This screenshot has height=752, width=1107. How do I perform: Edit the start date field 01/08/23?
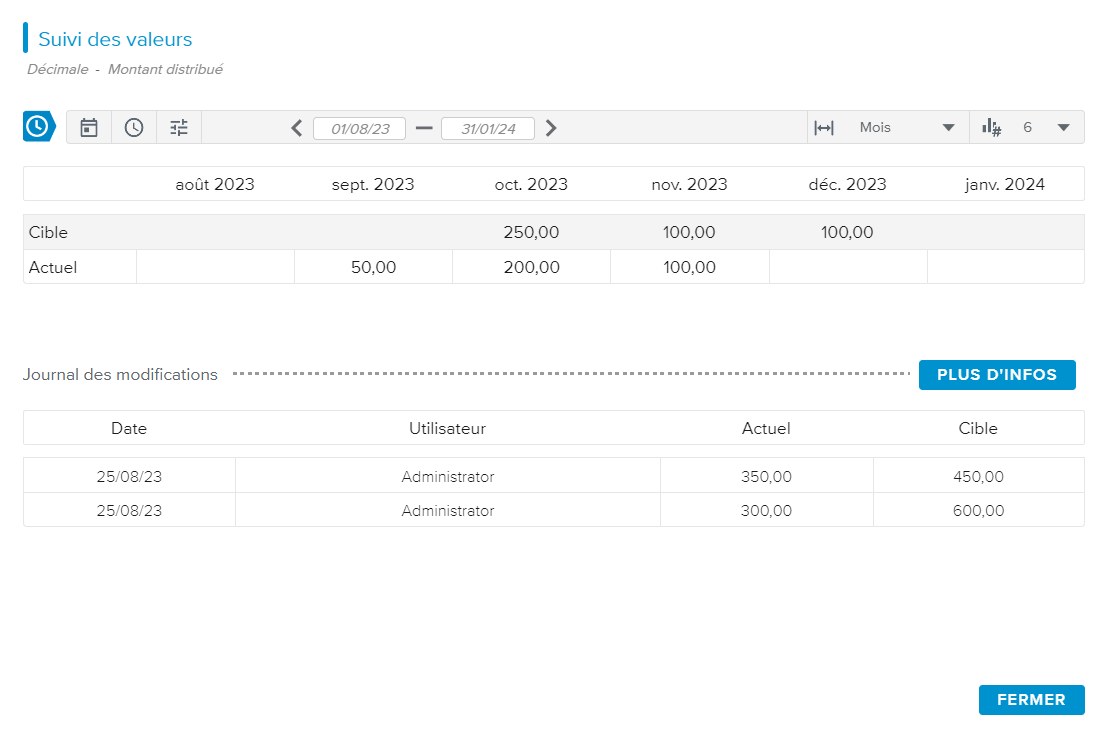tap(359, 129)
